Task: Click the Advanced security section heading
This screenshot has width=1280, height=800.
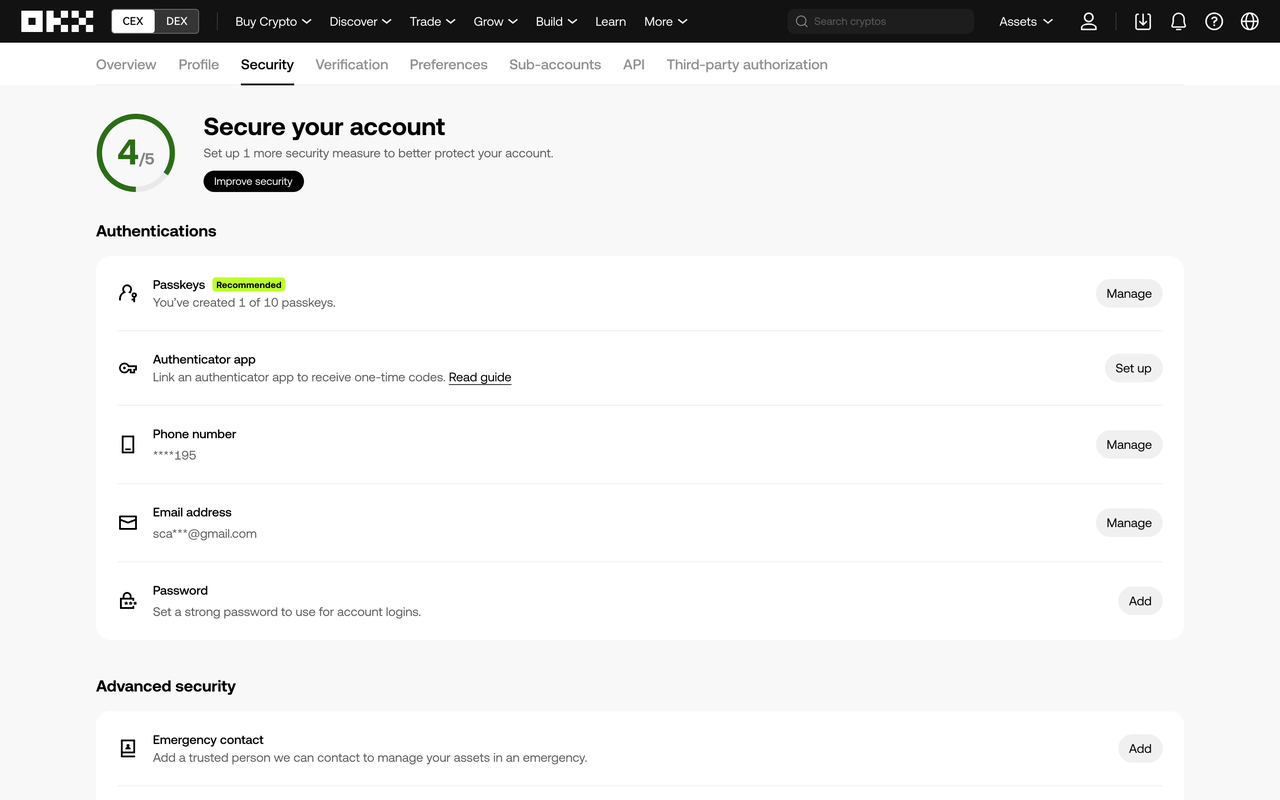Action: click(166, 686)
